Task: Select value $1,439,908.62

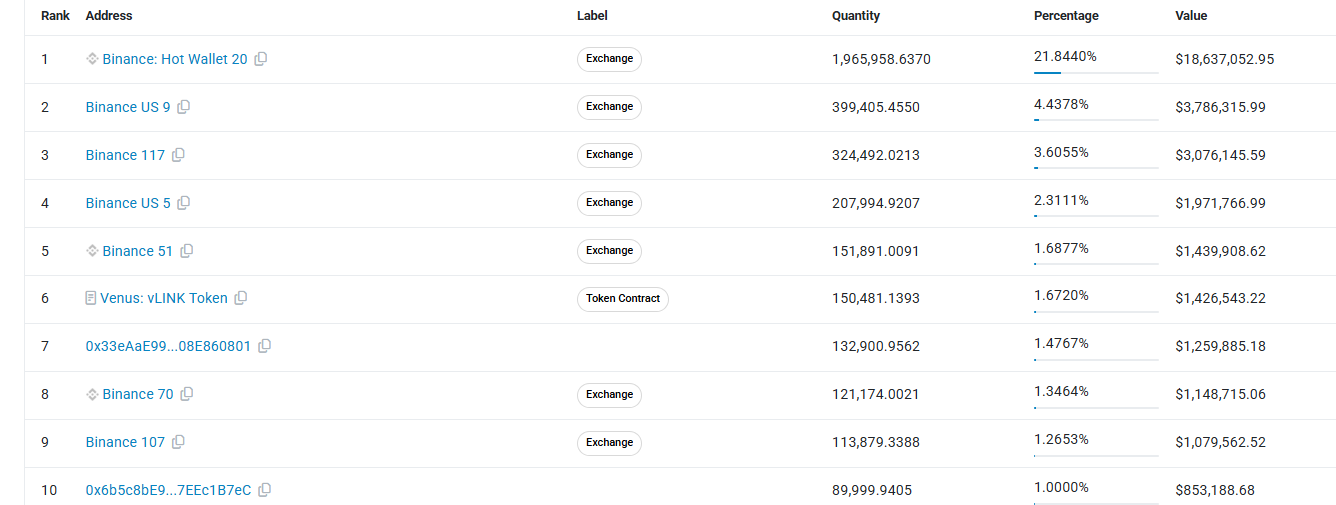Action: pyautogui.click(x=1221, y=251)
